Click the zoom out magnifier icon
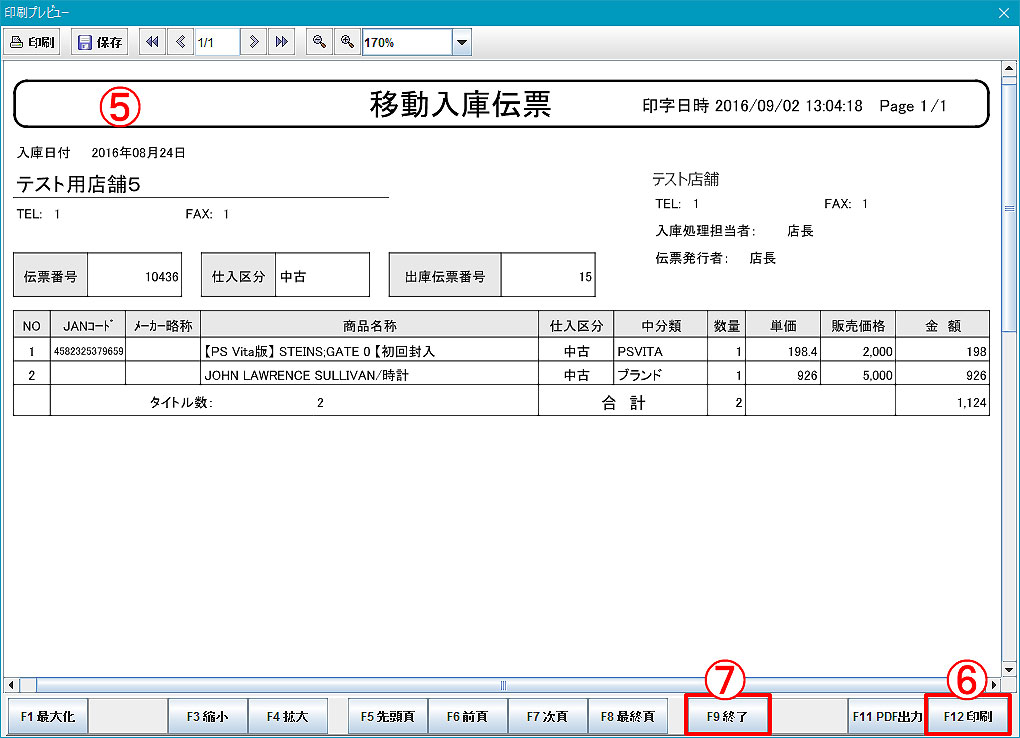 coord(319,42)
